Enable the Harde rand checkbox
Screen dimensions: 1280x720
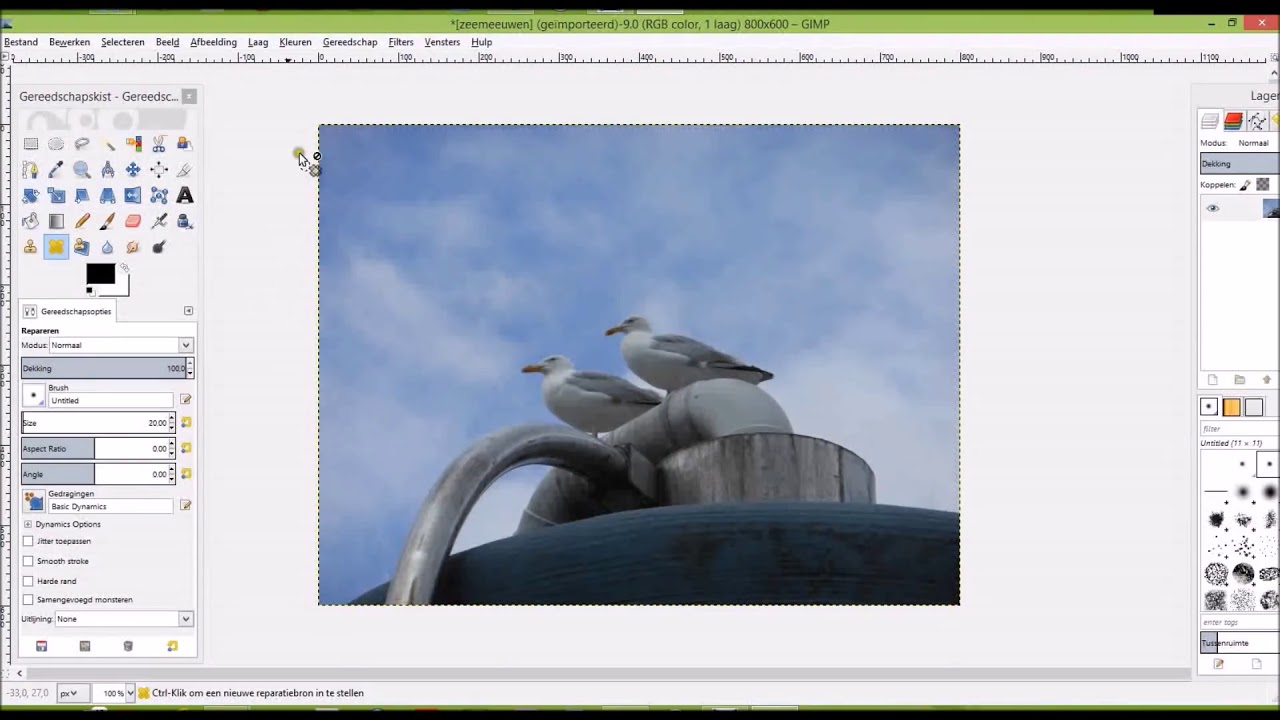(28, 581)
